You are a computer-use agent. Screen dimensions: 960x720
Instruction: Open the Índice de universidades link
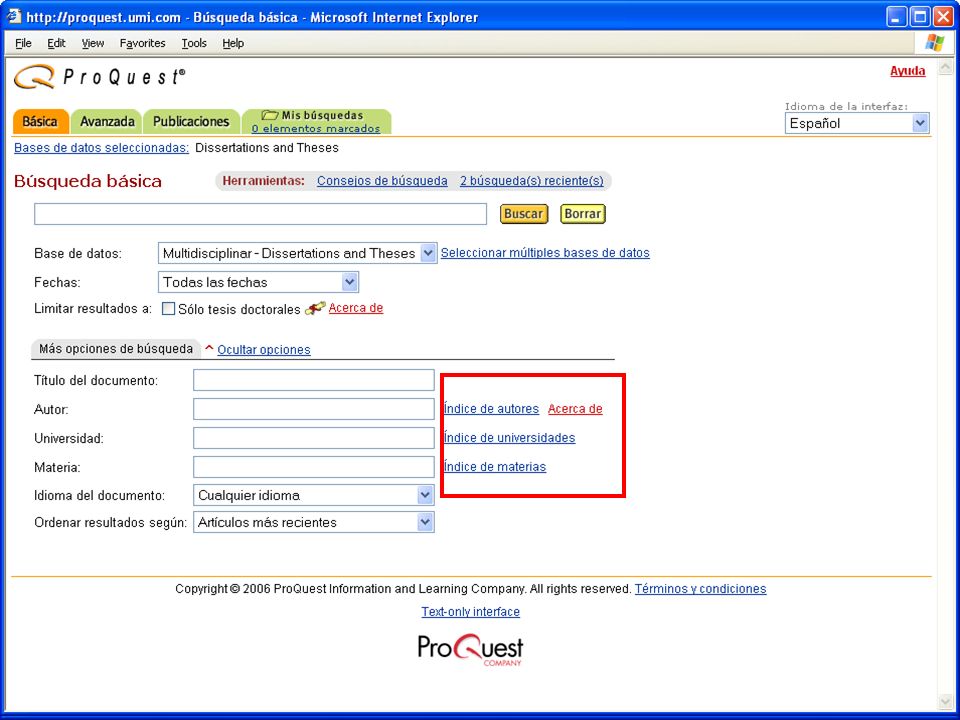pos(509,438)
